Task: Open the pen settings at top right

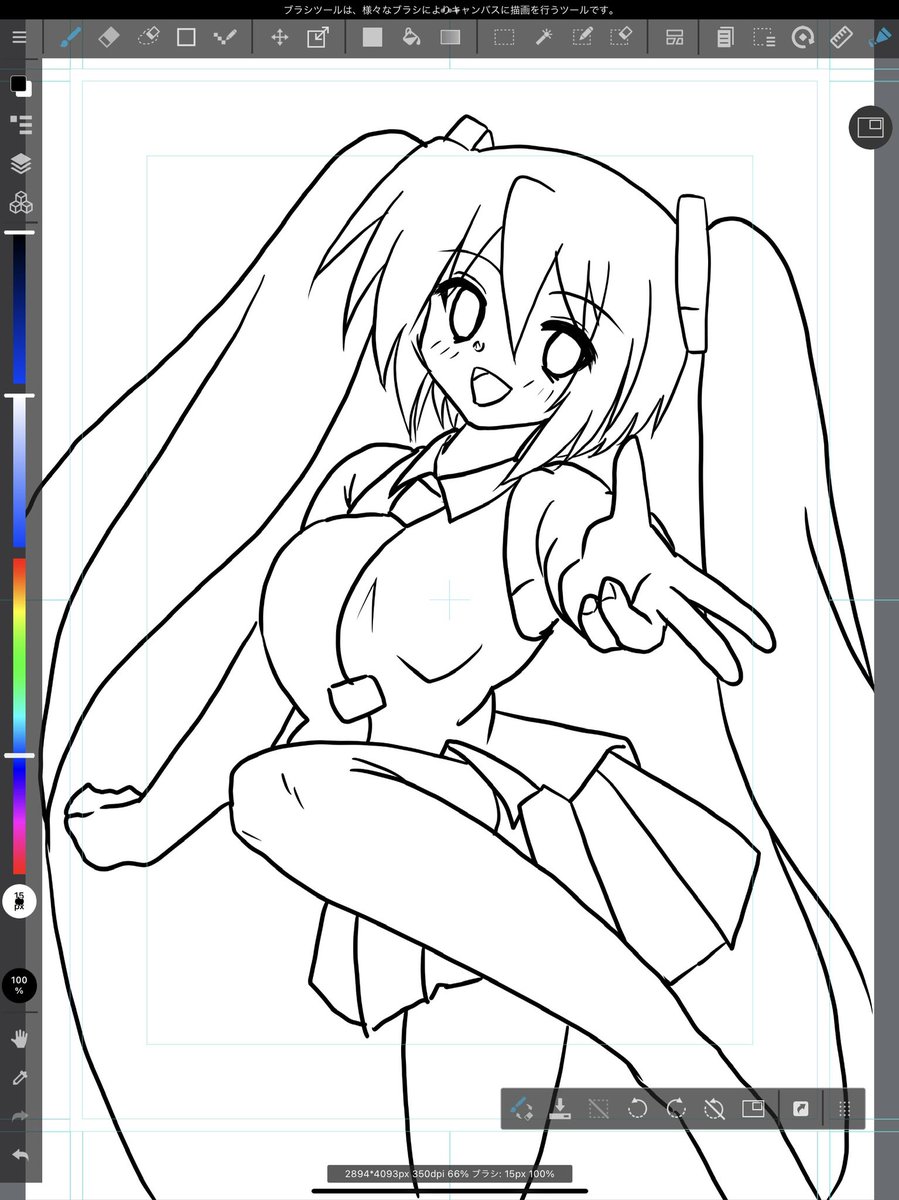Action: tap(879, 38)
